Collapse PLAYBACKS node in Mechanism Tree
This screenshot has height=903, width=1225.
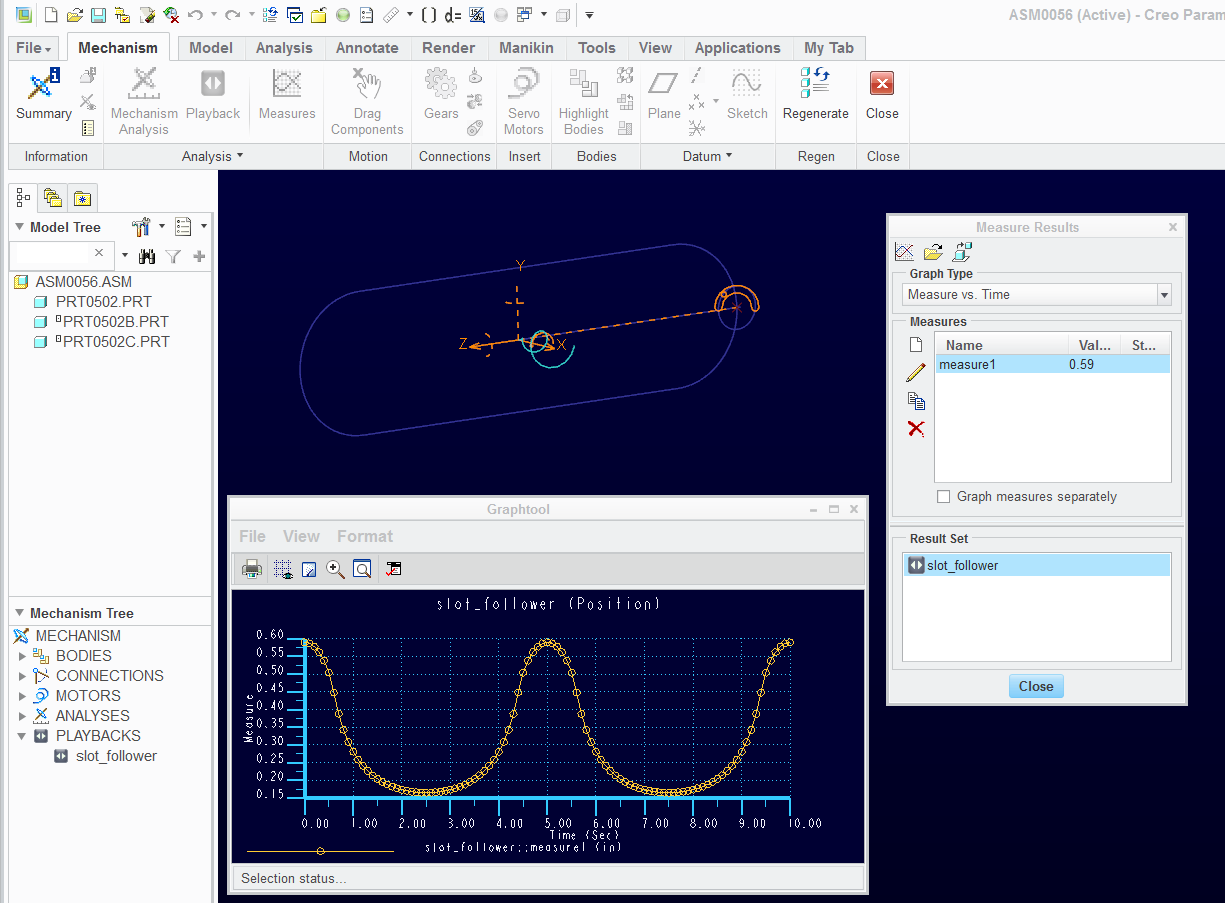click(x=23, y=736)
